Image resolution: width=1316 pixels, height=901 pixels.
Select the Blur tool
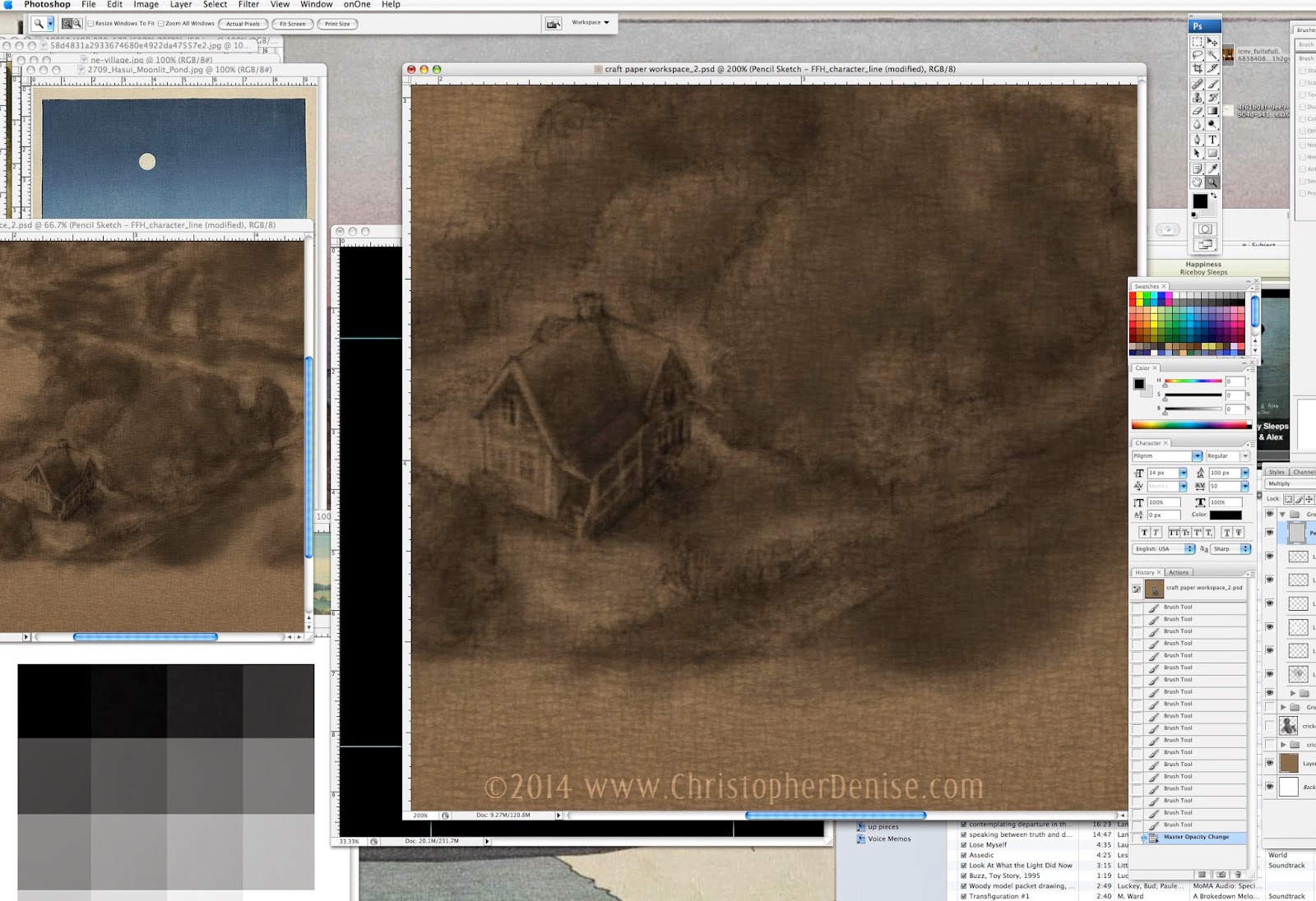point(1198,124)
